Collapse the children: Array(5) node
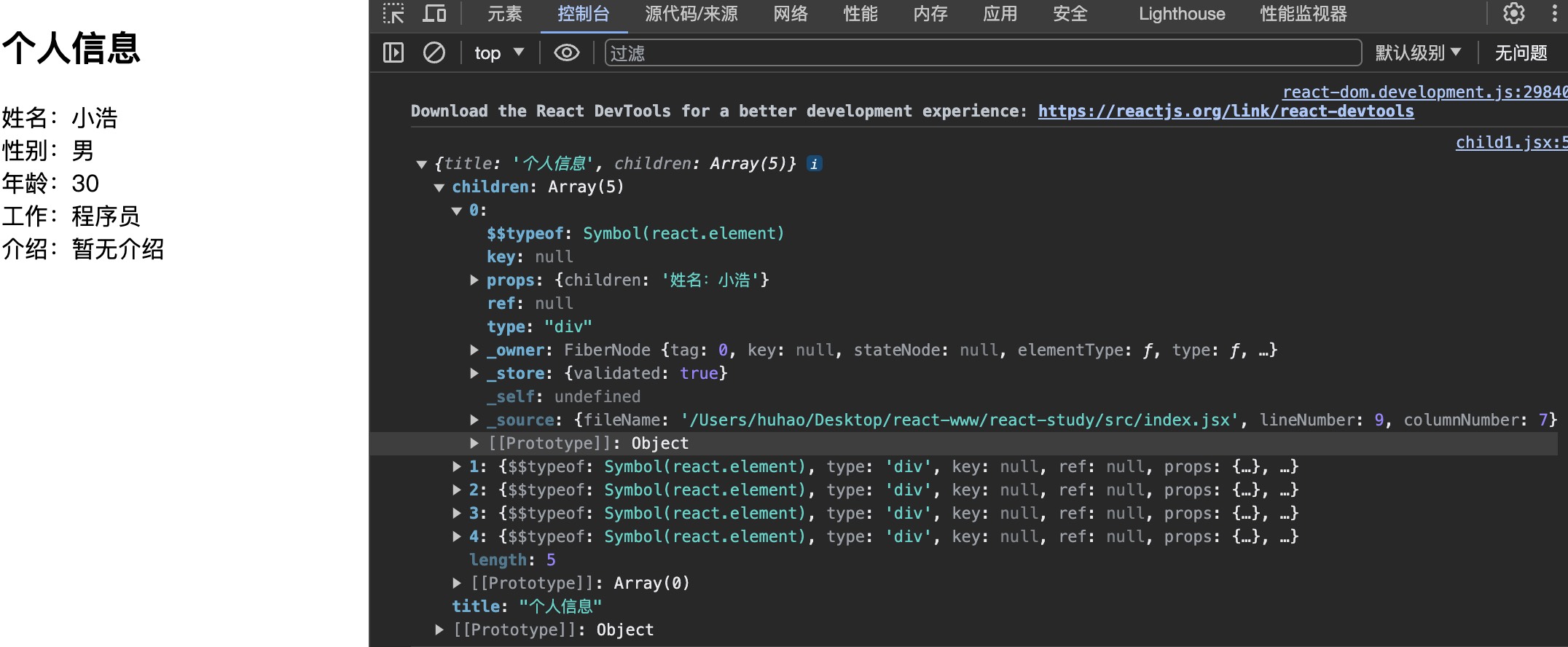 pos(439,187)
